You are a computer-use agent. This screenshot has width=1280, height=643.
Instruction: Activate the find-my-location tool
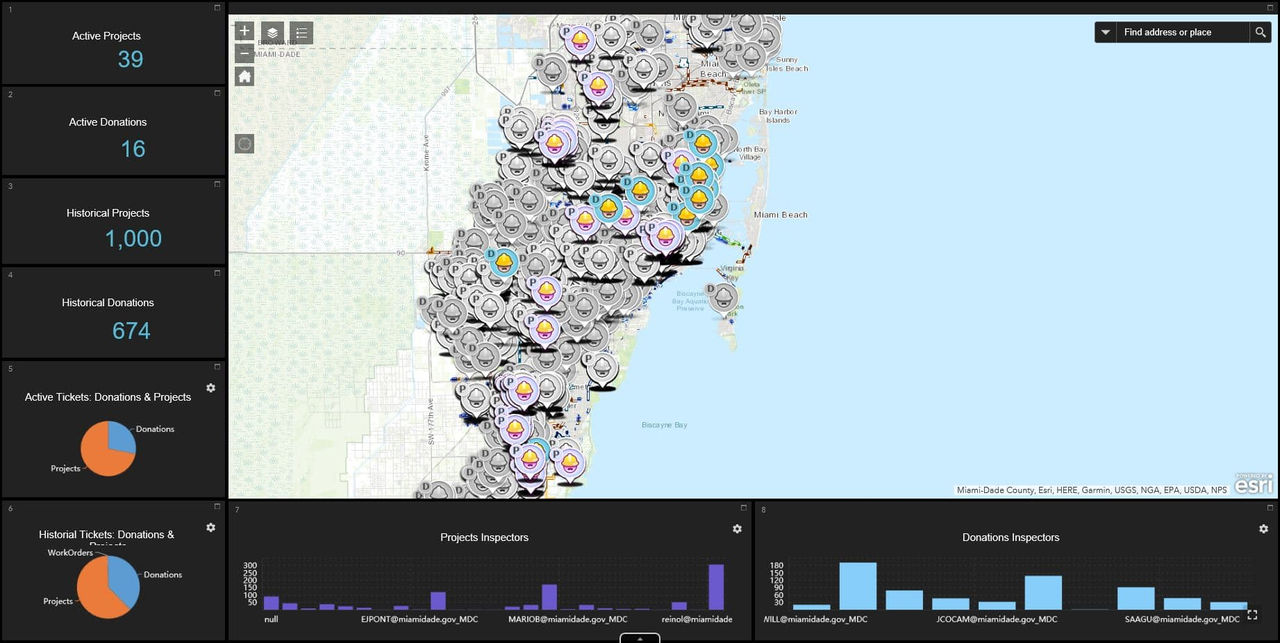pos(244,143)
